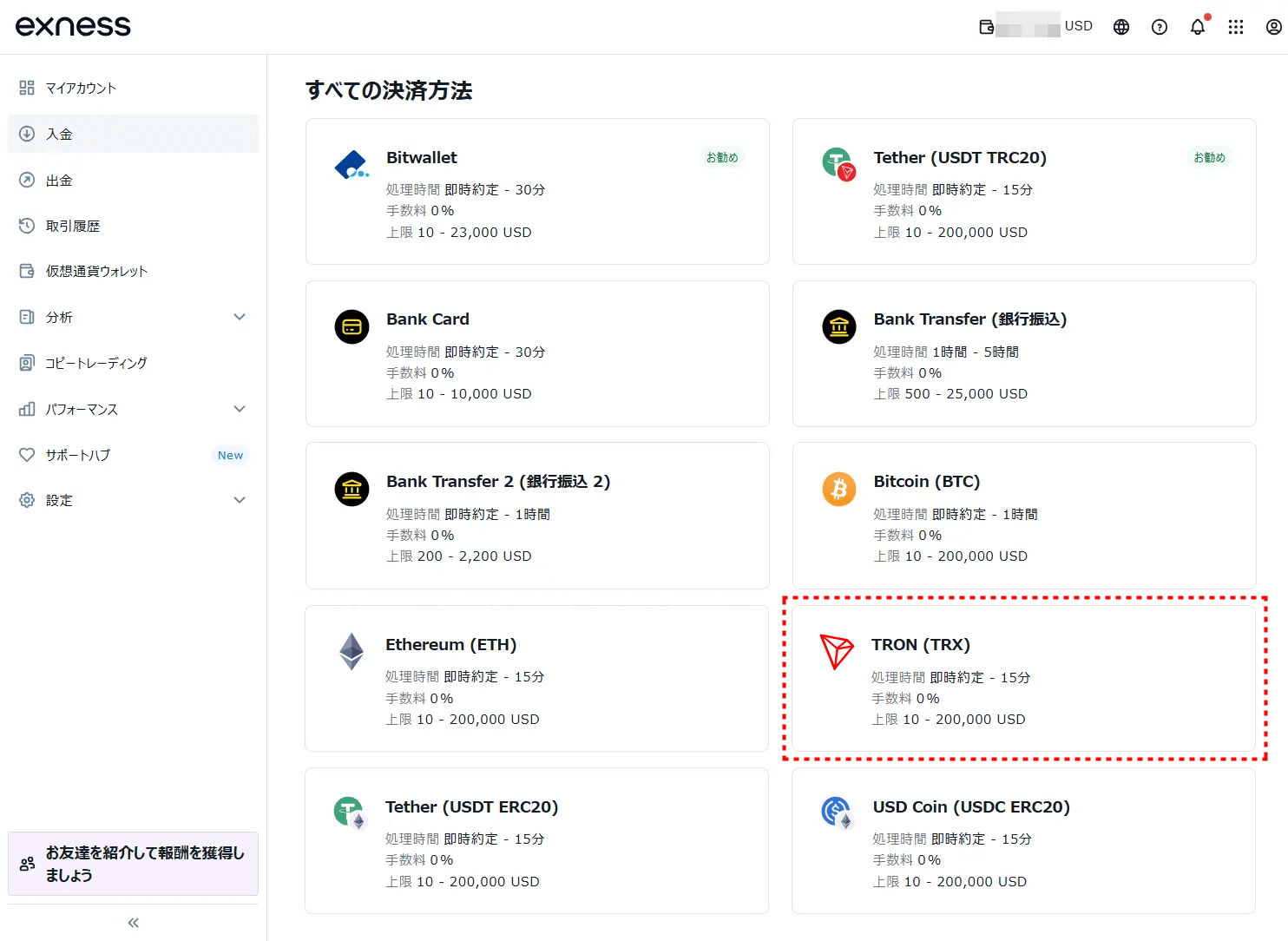Open the notifications bell
1288x941 pixels.
1198,27
